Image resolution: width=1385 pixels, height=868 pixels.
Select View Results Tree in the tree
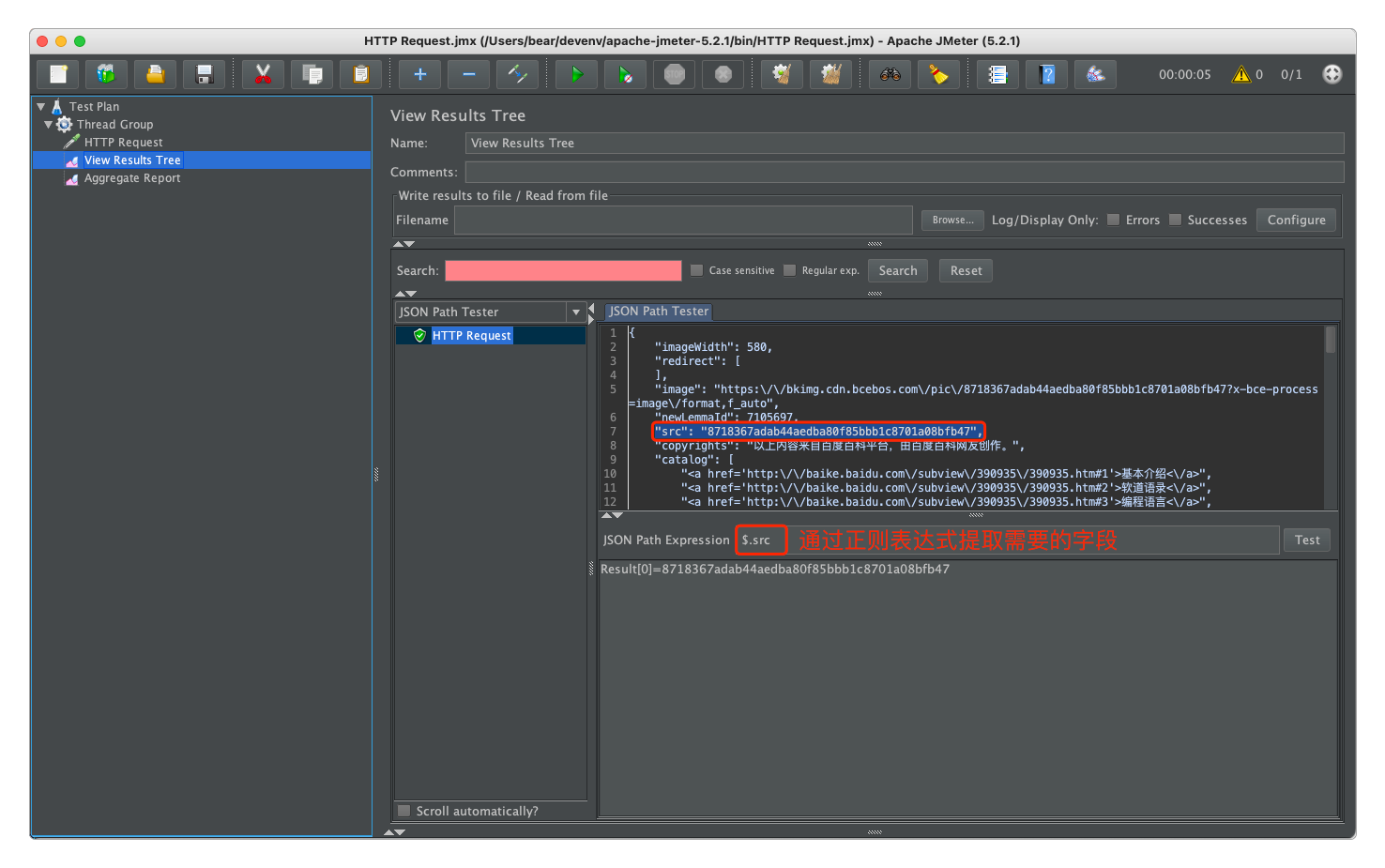[x=132, y=160]
